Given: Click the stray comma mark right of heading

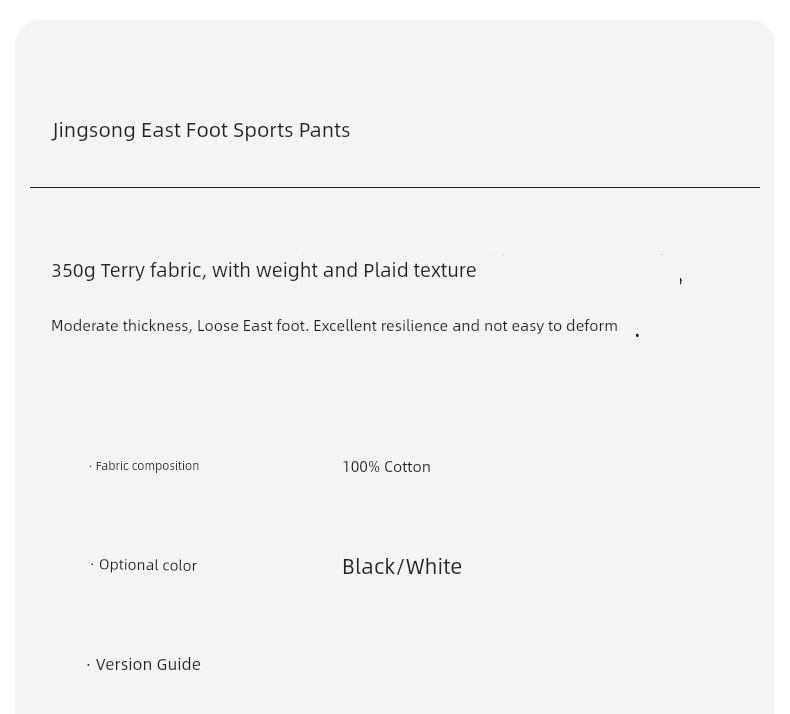Looking at the screenshot, I should 681,281.
